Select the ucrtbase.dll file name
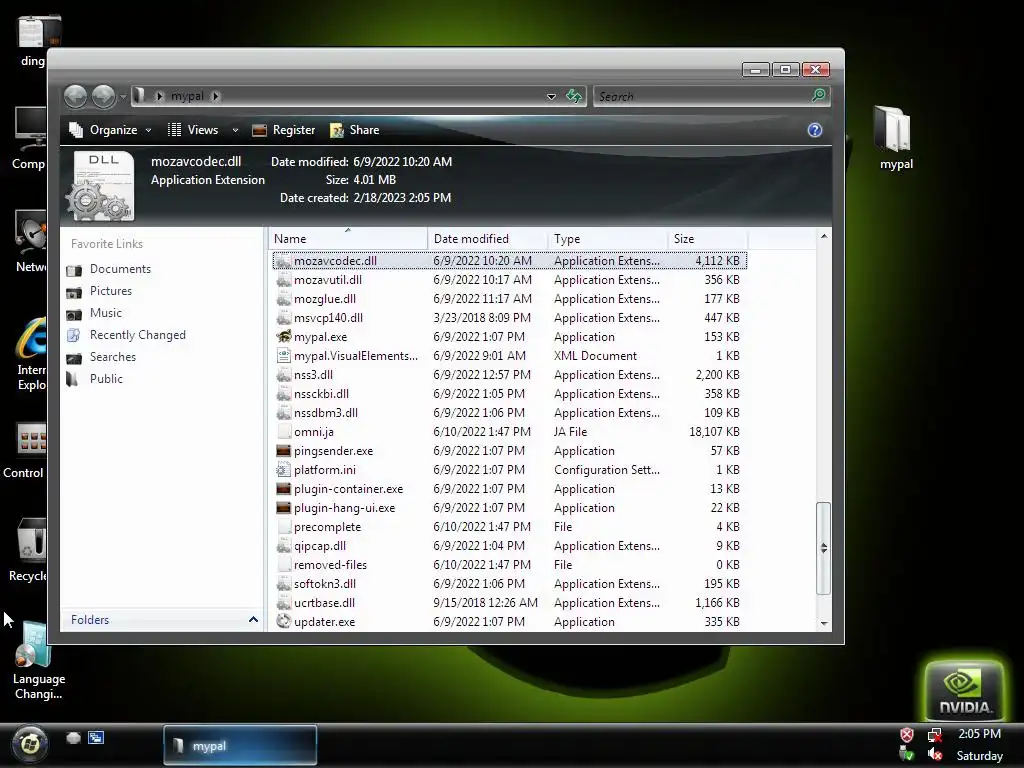This screenshot has width=1024, height=768. [x=325, y=603]
